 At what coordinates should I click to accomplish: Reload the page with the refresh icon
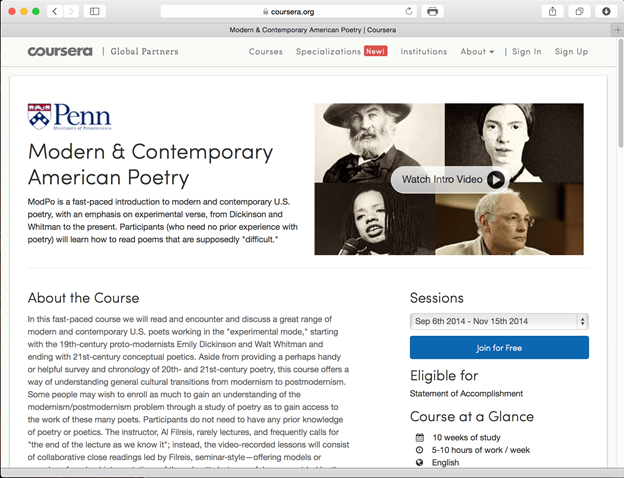coord(409,11)
